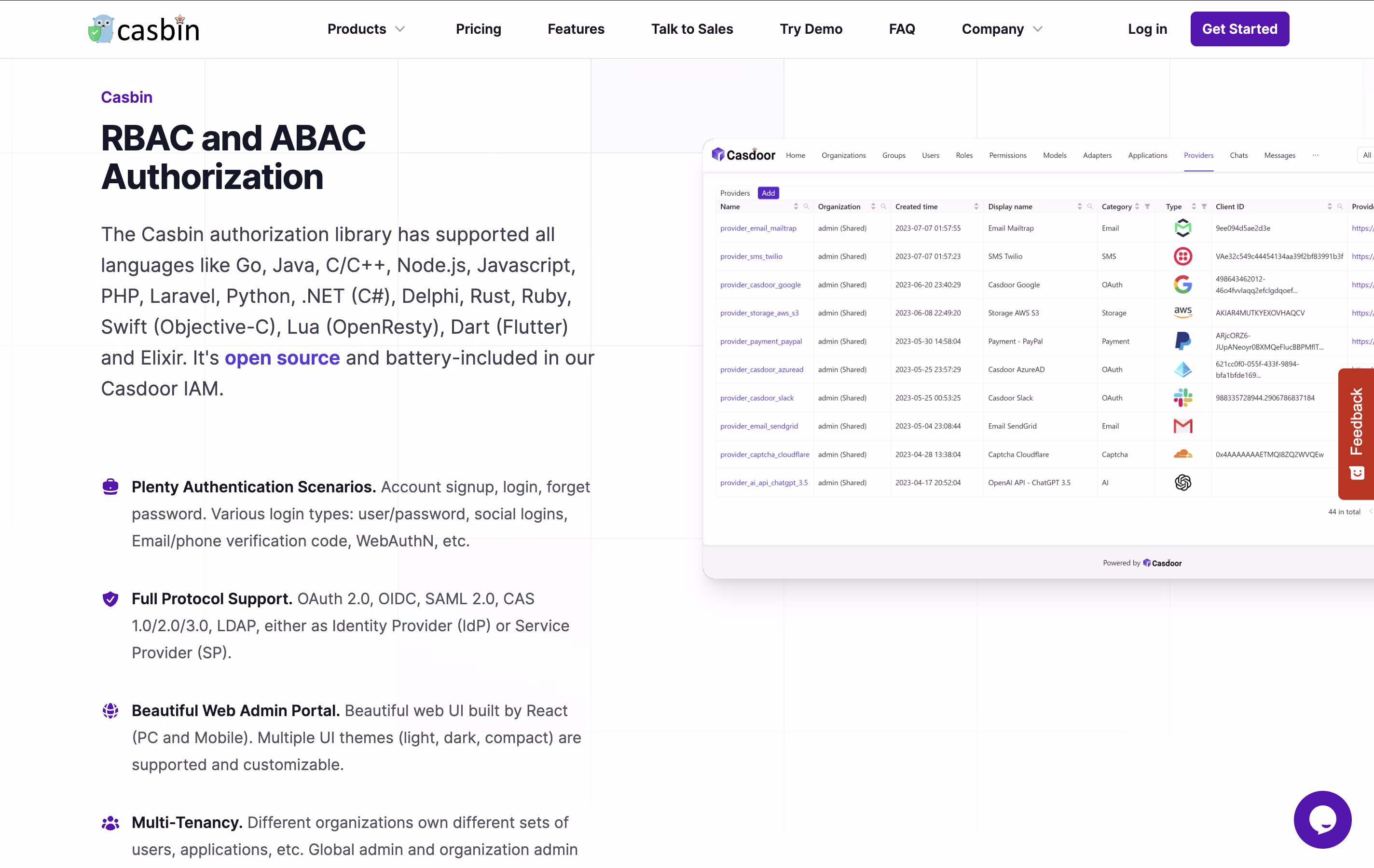Image resolution: width=1374 pixels, height=868 pixels.
Task: Expand the Company dropdown menu
Action: tap(1002, 29)
